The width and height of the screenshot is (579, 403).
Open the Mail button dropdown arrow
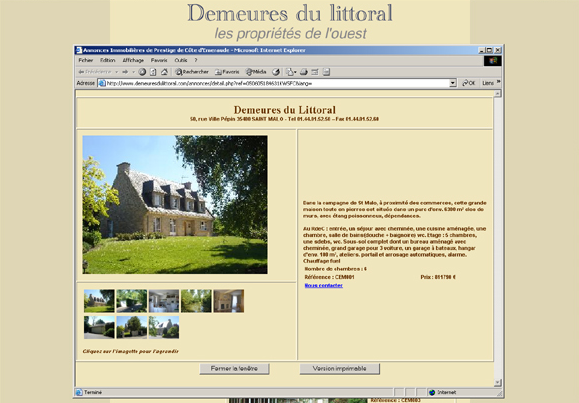295,72
